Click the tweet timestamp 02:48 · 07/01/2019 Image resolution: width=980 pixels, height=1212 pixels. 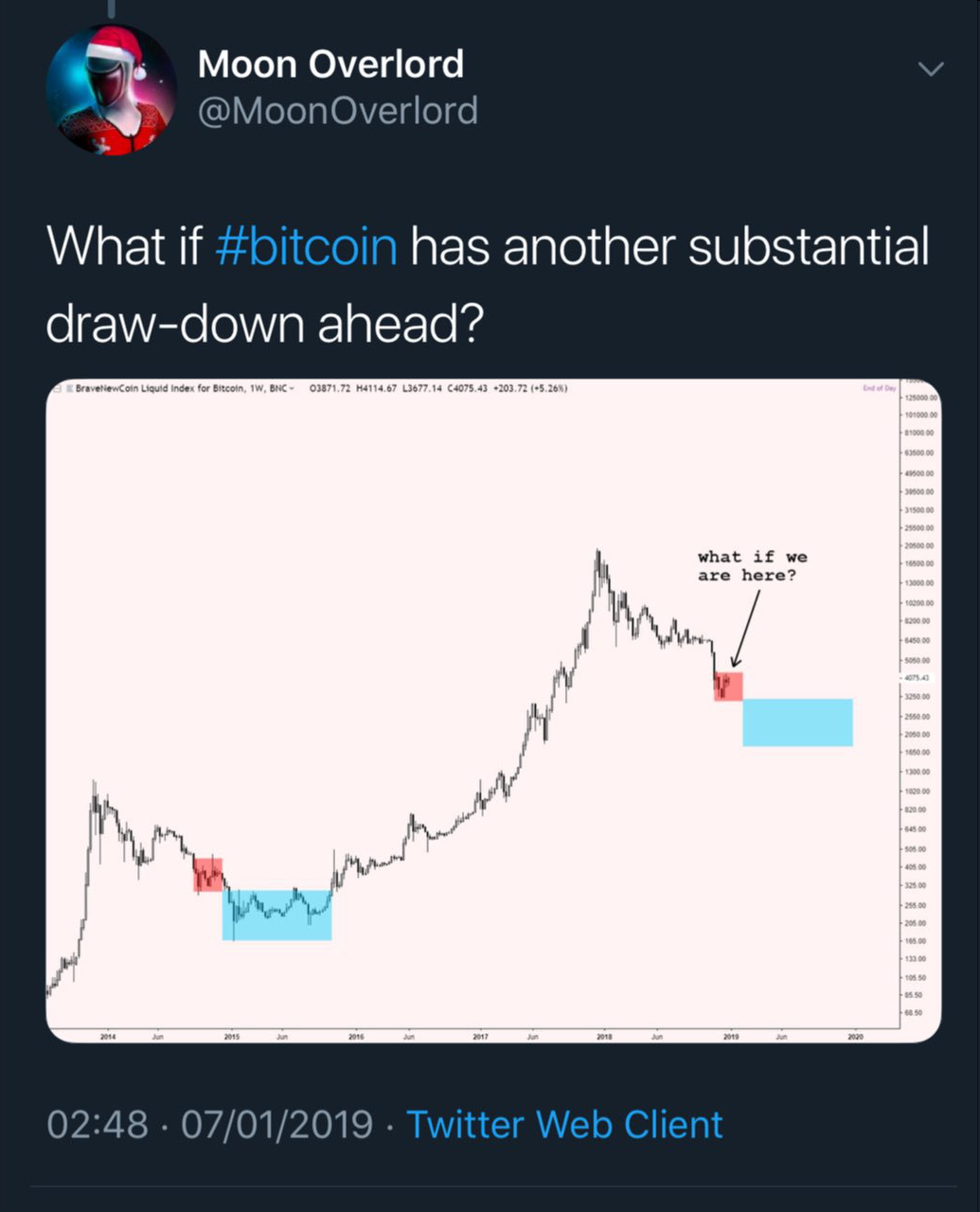coord(209,1125)
